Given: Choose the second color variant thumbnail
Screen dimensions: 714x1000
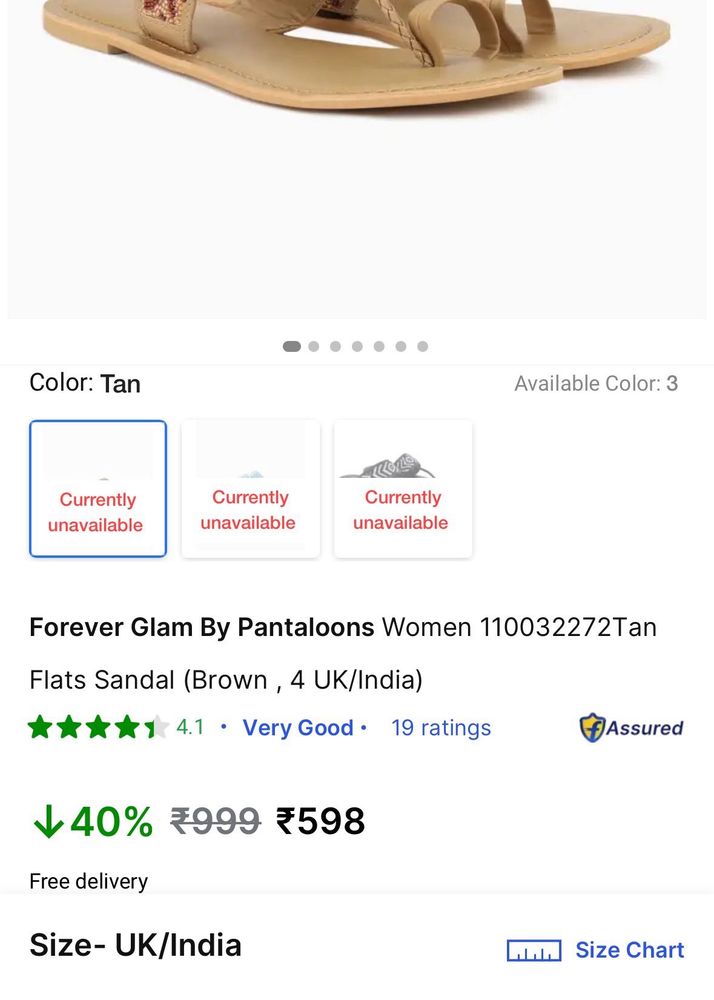Looking at the screenshot, I should [x=251, y=489].
